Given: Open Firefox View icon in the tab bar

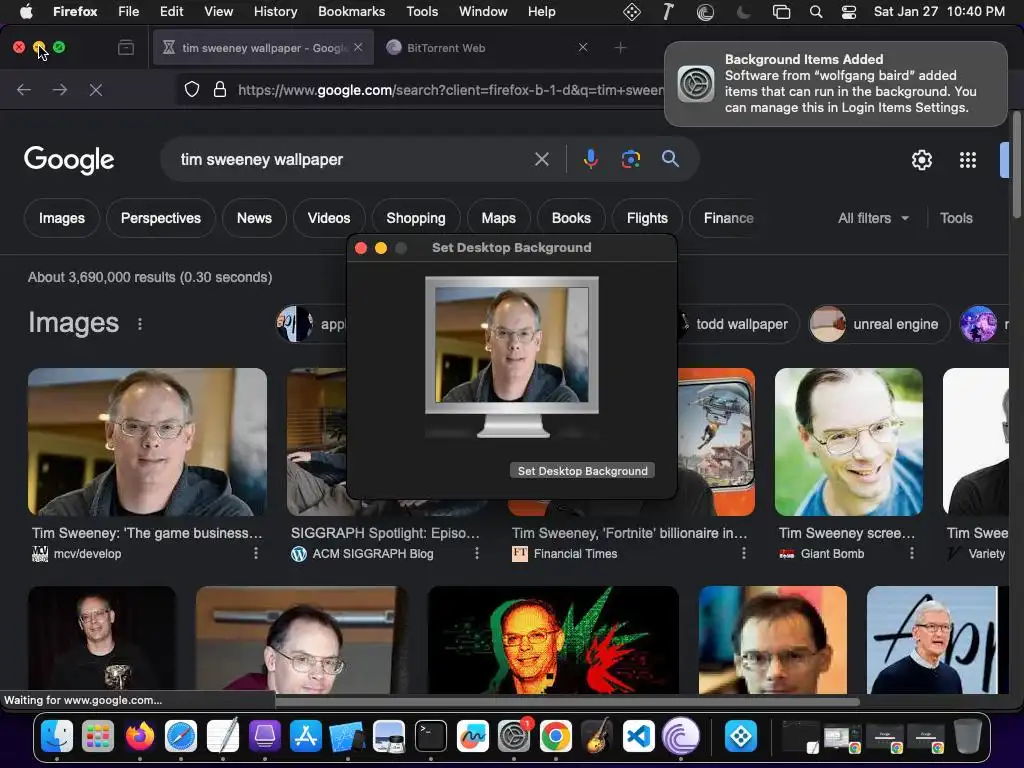Looking at the screenshot, I should coord(125,48).
